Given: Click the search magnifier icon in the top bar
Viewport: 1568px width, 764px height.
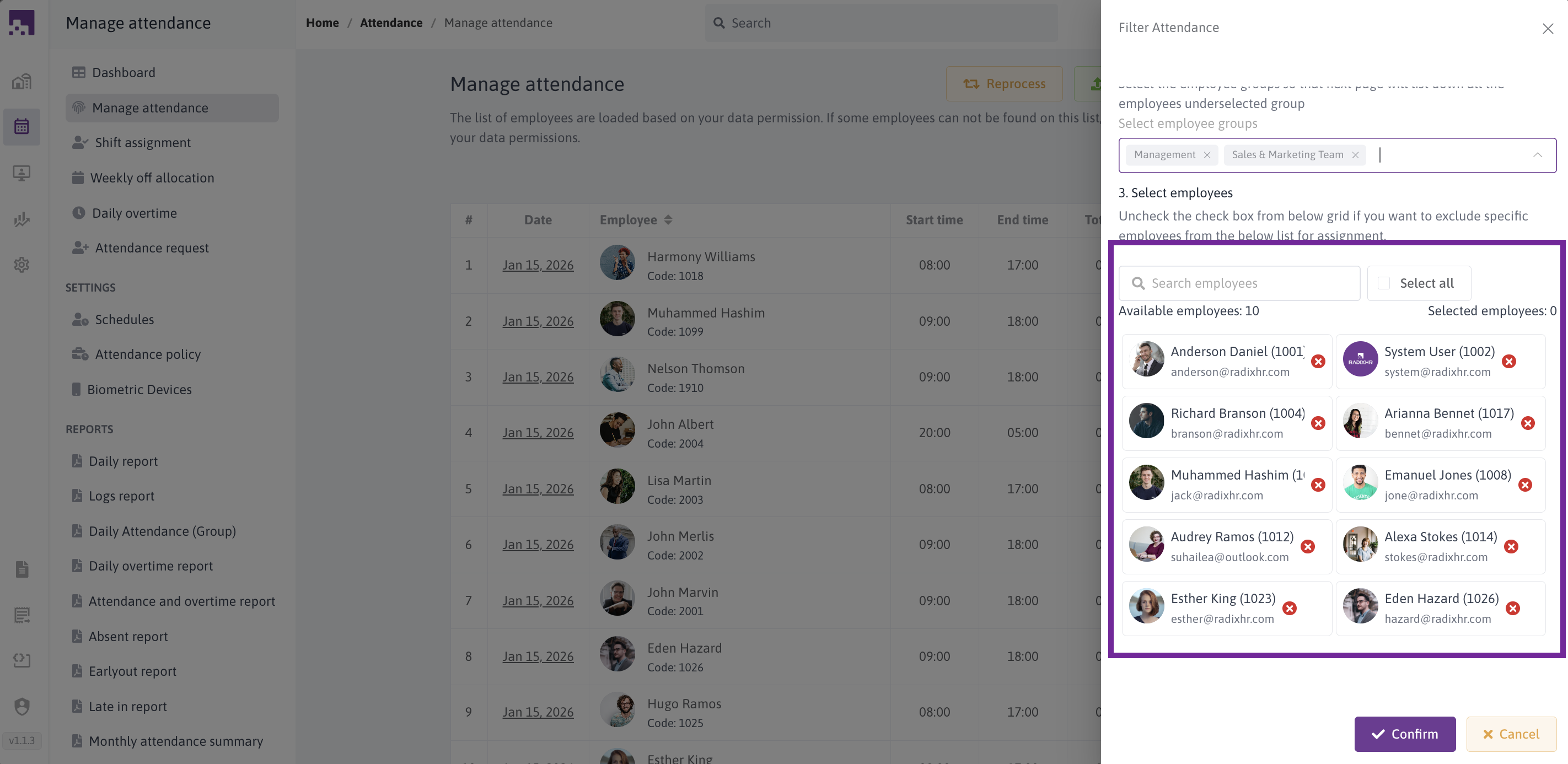Looking at the screenshot, I should [719, 23].
